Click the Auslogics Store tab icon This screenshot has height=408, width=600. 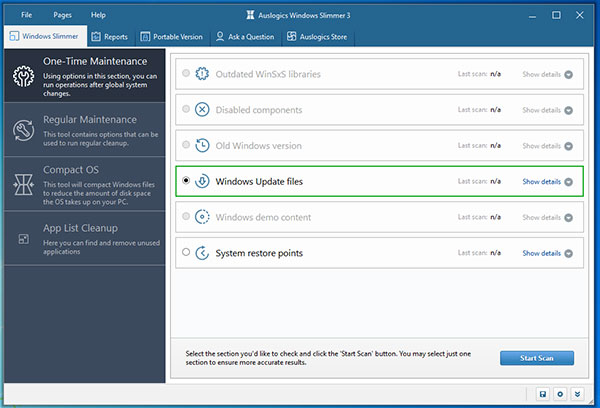tap(292, 36)
